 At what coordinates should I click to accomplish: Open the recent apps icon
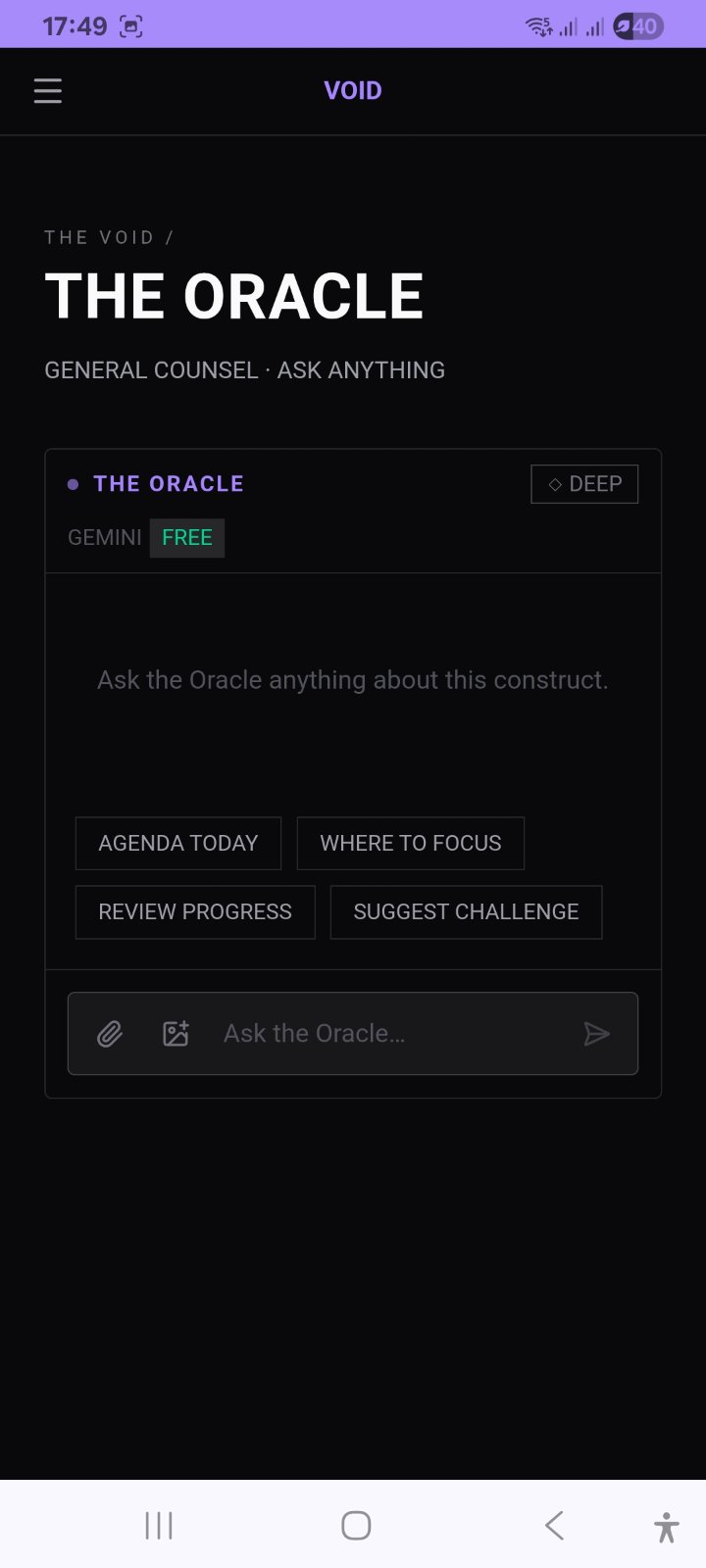(159, 1525)
